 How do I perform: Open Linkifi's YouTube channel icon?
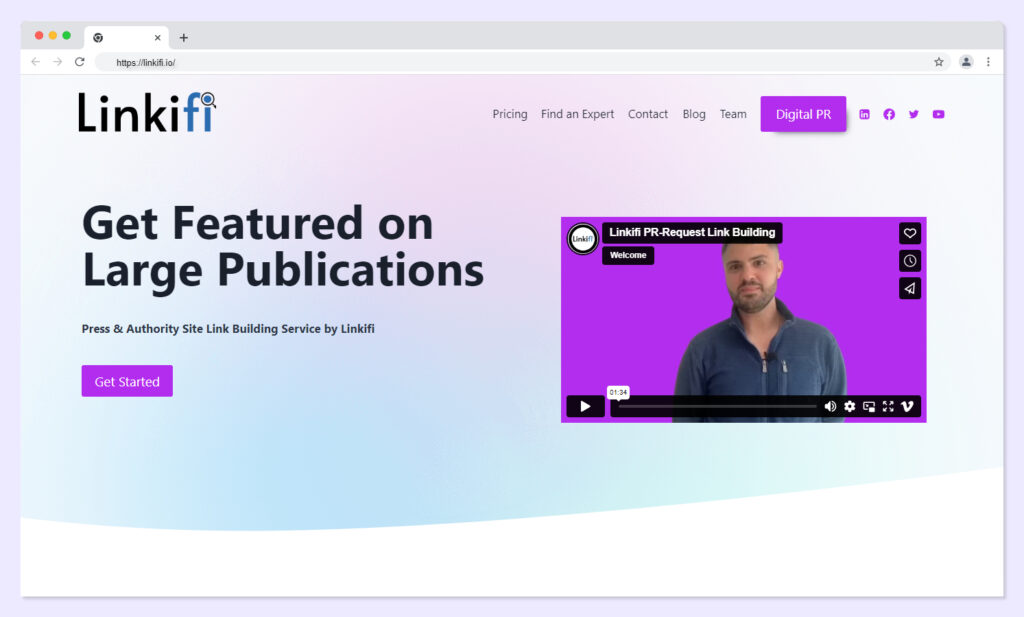point(938,114)
